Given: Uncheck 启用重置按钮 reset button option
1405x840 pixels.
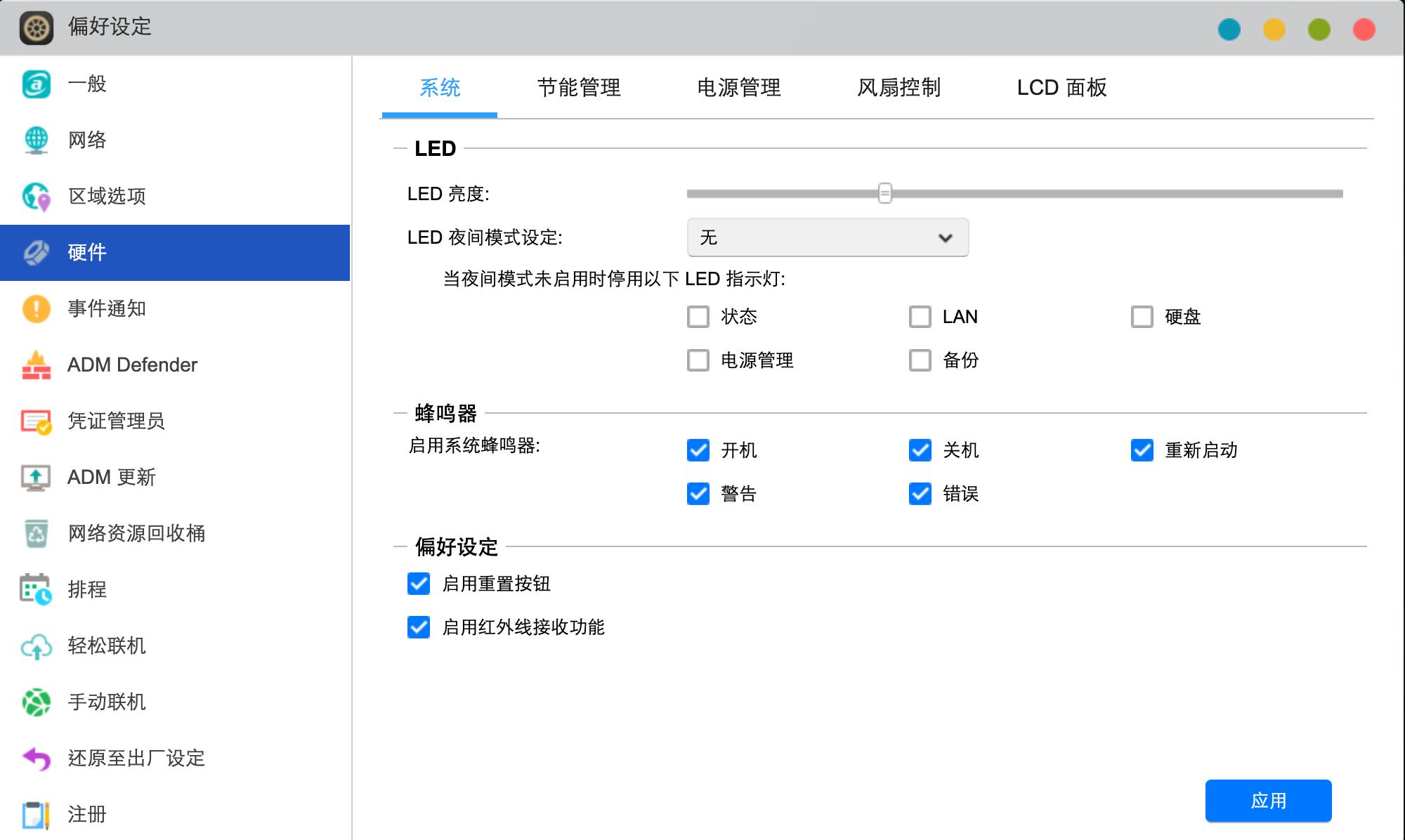Looking at the screenshot, I should coord(419,584).
